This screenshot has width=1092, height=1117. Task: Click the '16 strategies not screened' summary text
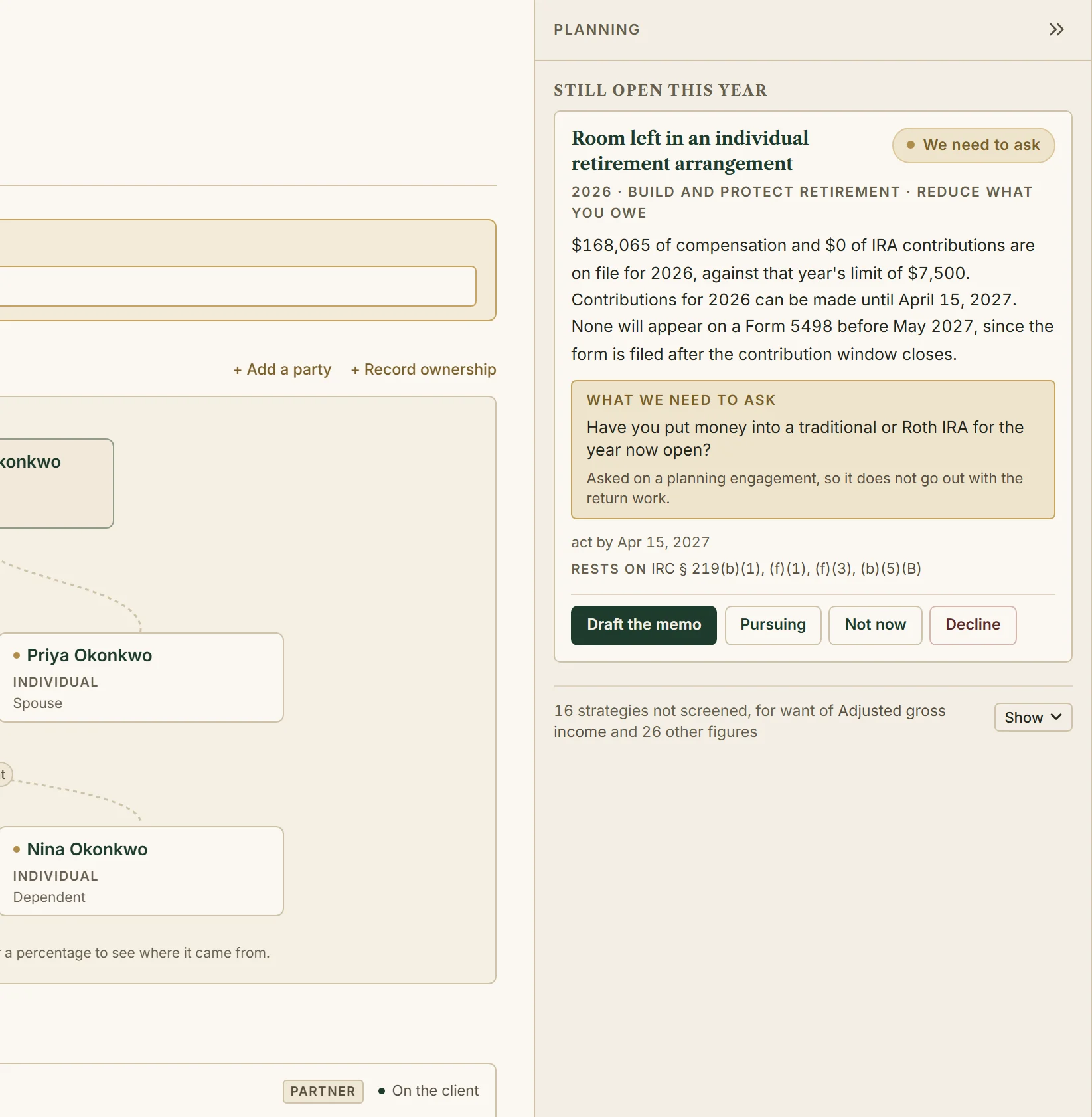point(749,721)
